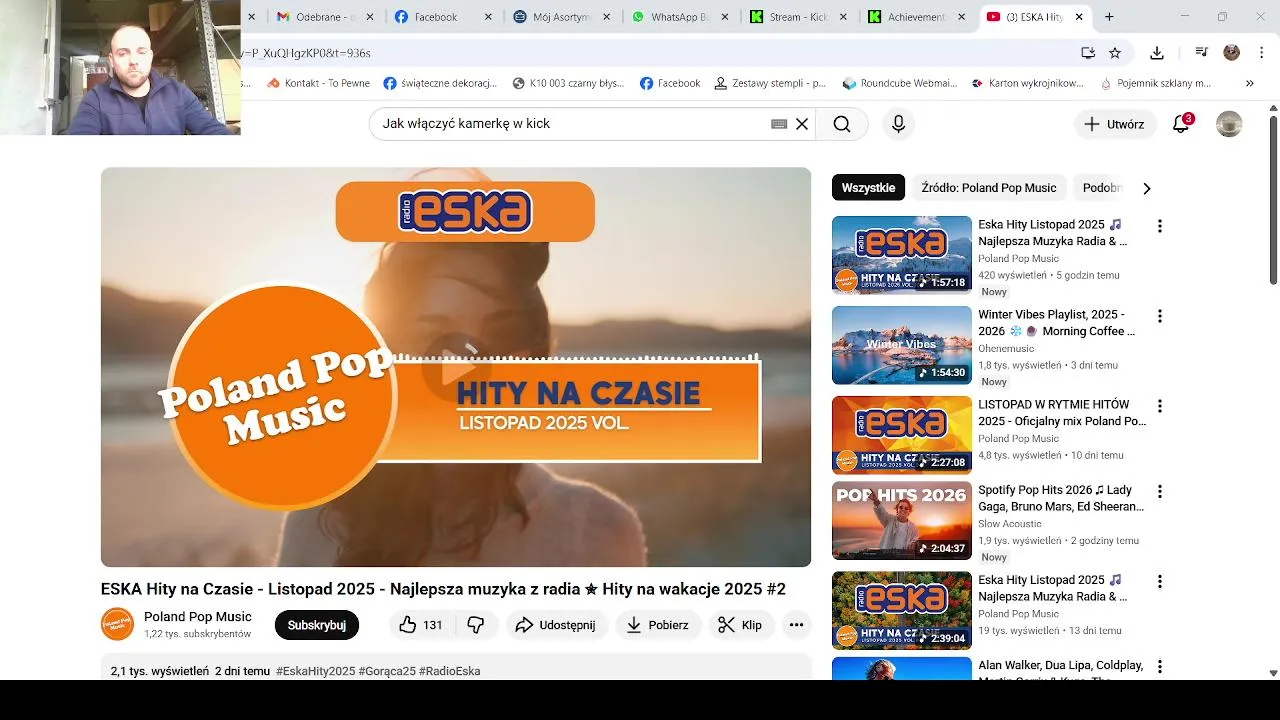Screen dimensions: 1280x720
Task: Open the Poland Pop Music channel name
Action: 198,617
